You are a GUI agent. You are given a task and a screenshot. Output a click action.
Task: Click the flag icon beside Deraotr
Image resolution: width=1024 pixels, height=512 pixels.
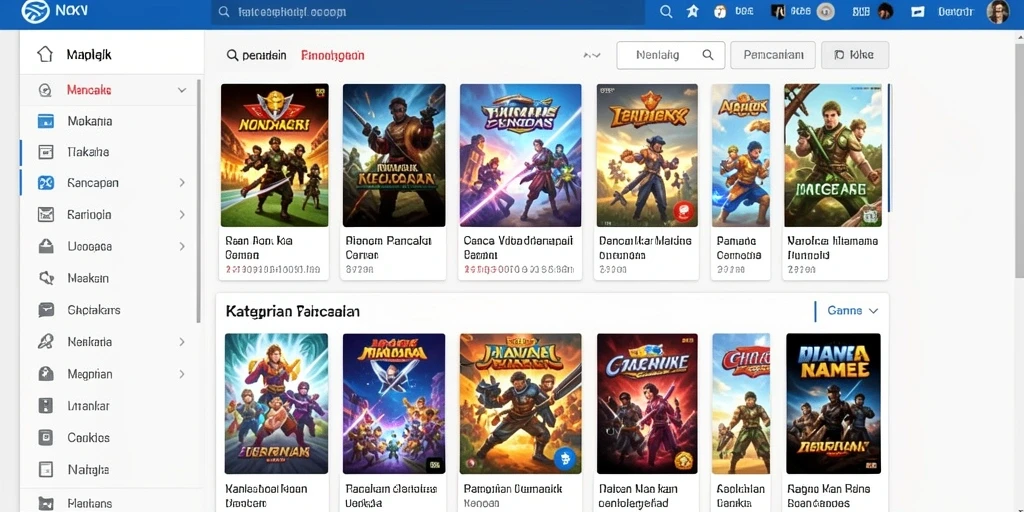click(x=918, y=12)
